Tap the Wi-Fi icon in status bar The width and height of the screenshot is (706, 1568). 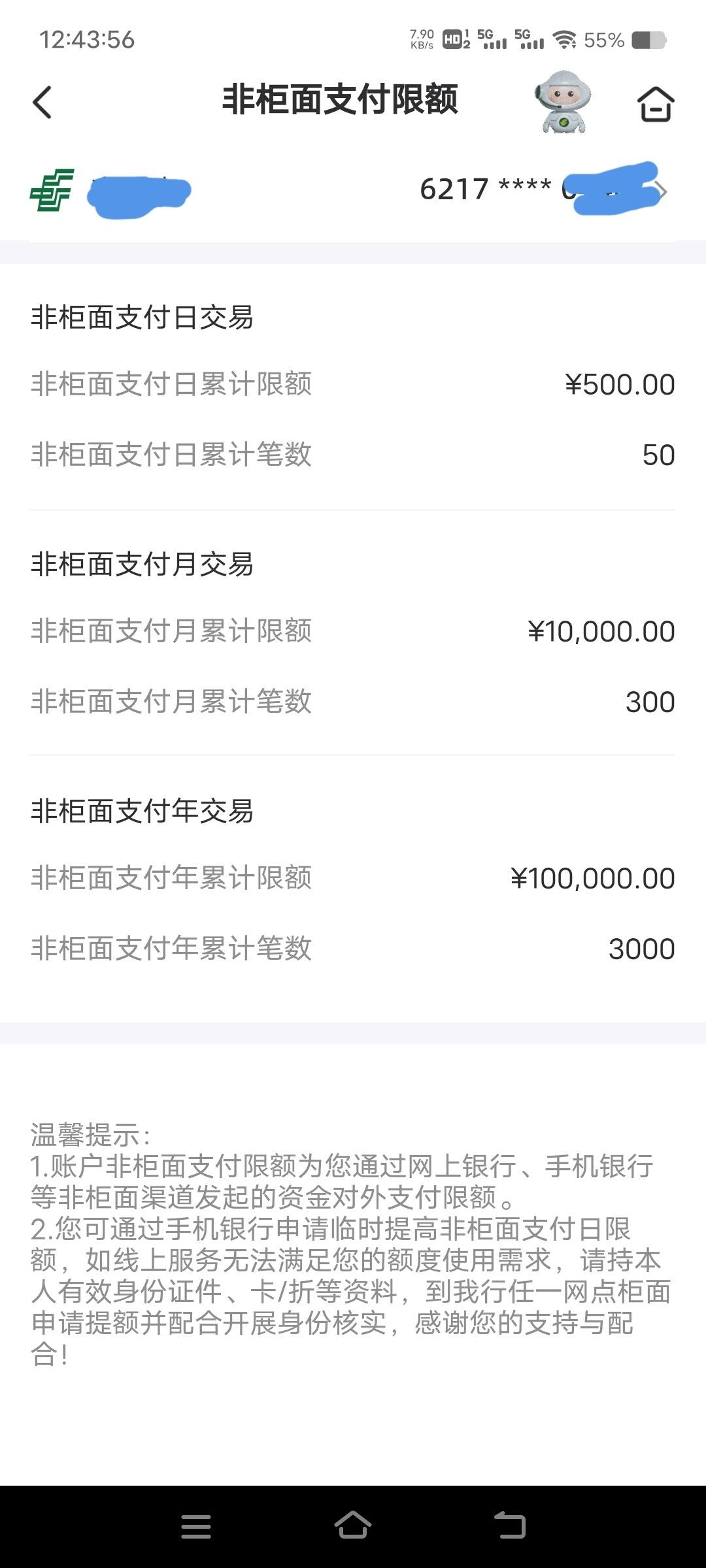564,40
